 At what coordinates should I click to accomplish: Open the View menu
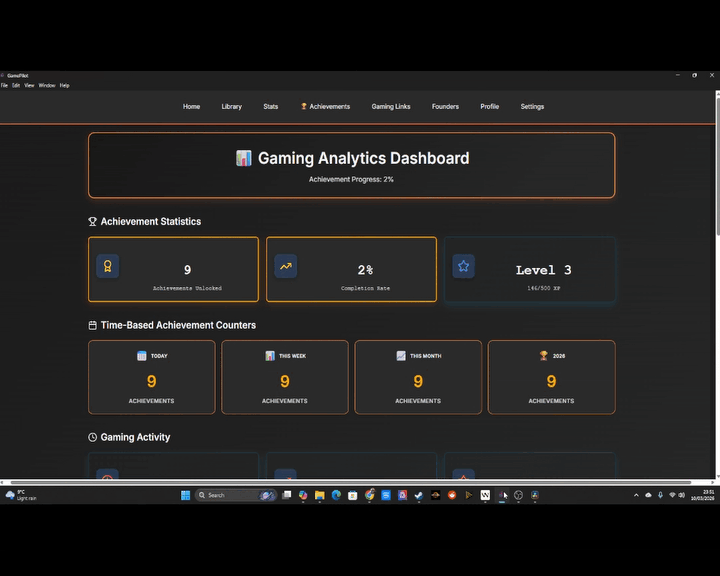pyautogui.click(x=29, y=86)
